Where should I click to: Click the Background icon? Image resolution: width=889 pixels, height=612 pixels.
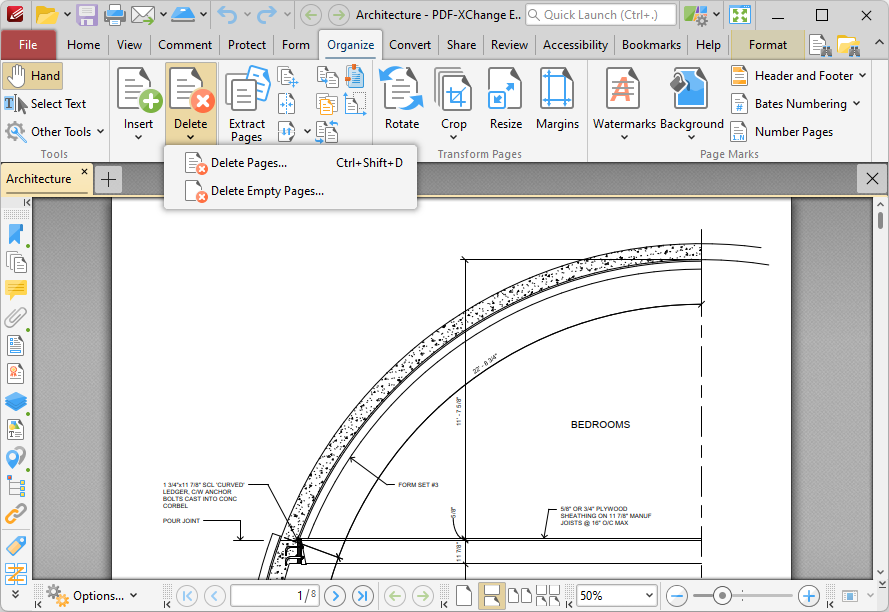click(x=690, y=88)
